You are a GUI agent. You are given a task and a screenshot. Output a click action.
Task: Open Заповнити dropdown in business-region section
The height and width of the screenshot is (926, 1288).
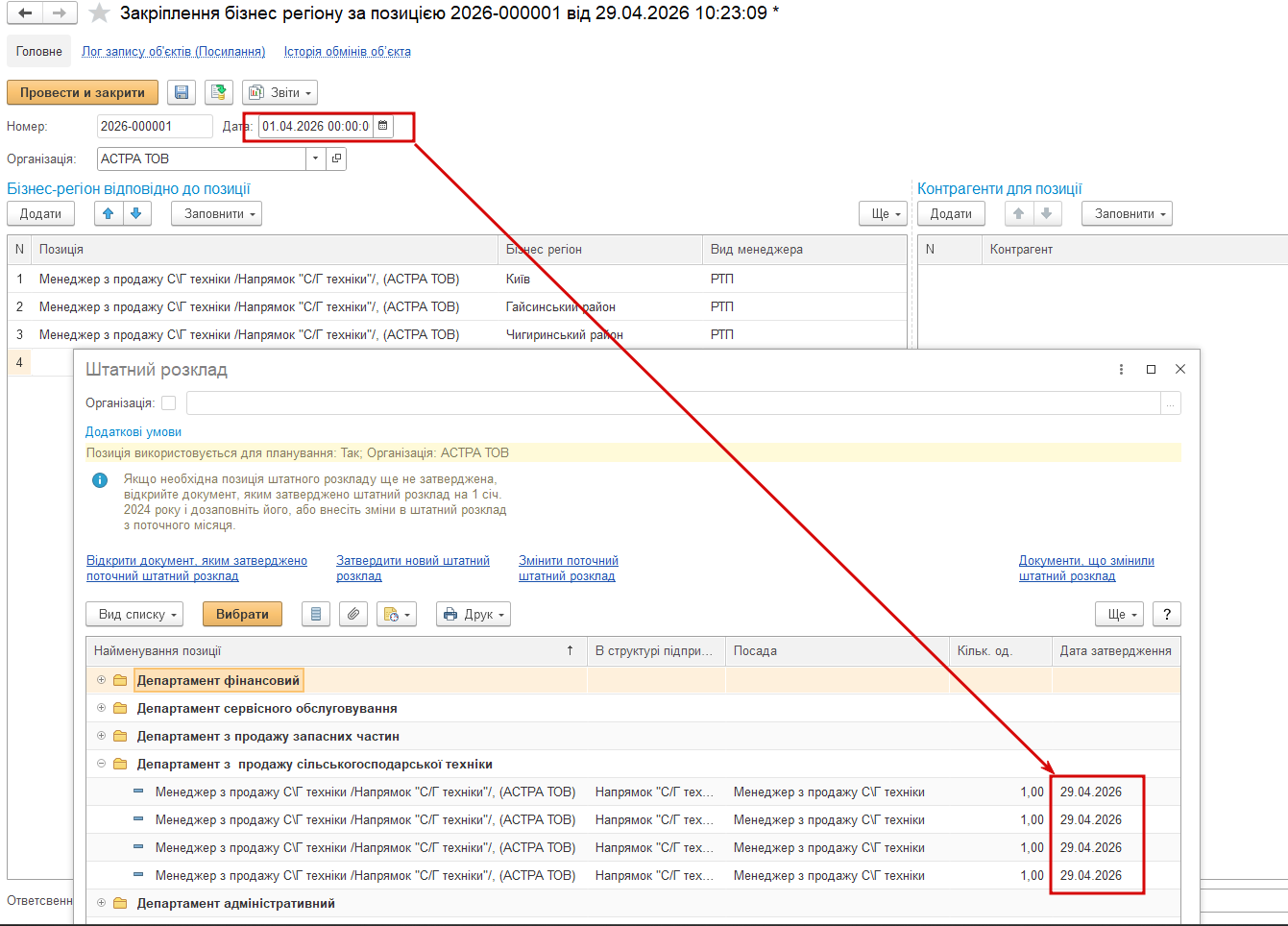click(216, 213)
